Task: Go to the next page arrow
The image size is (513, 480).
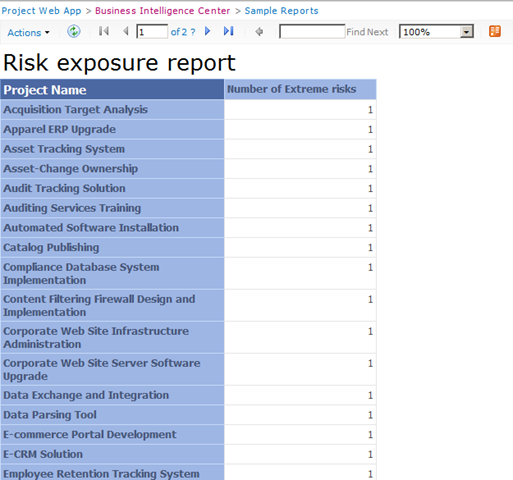Action: coord(207,31)
